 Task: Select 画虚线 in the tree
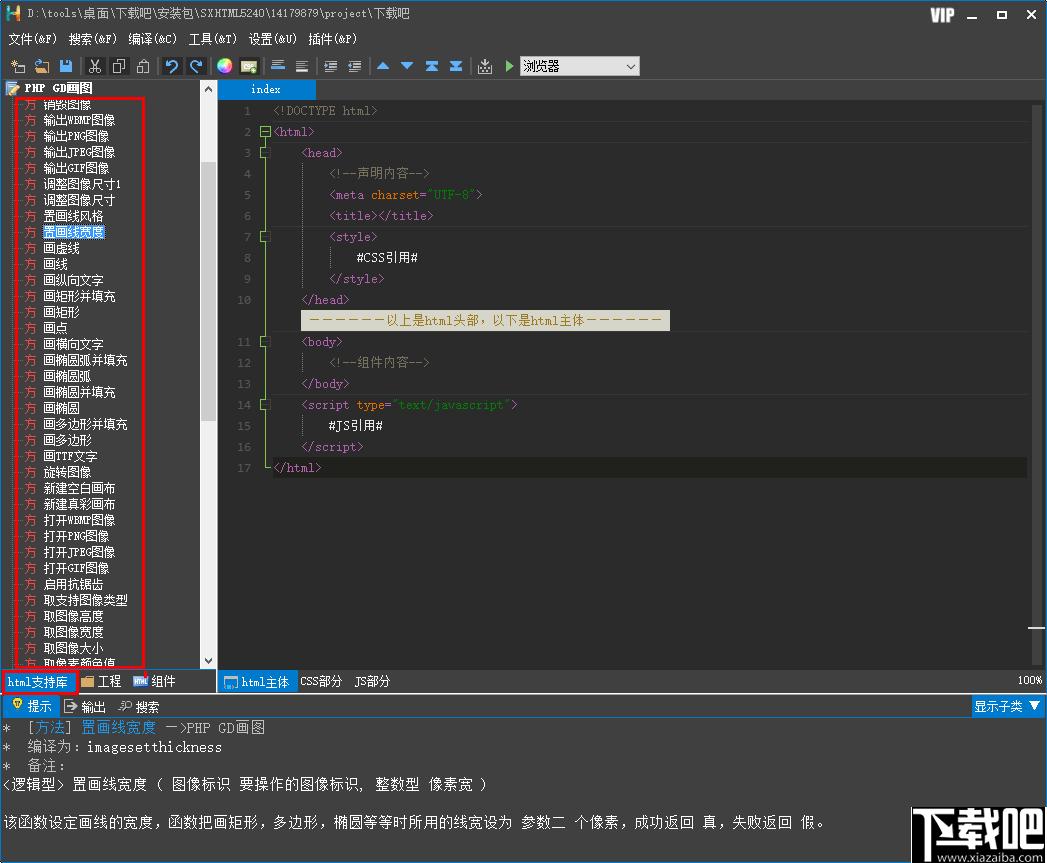[61, 248]
